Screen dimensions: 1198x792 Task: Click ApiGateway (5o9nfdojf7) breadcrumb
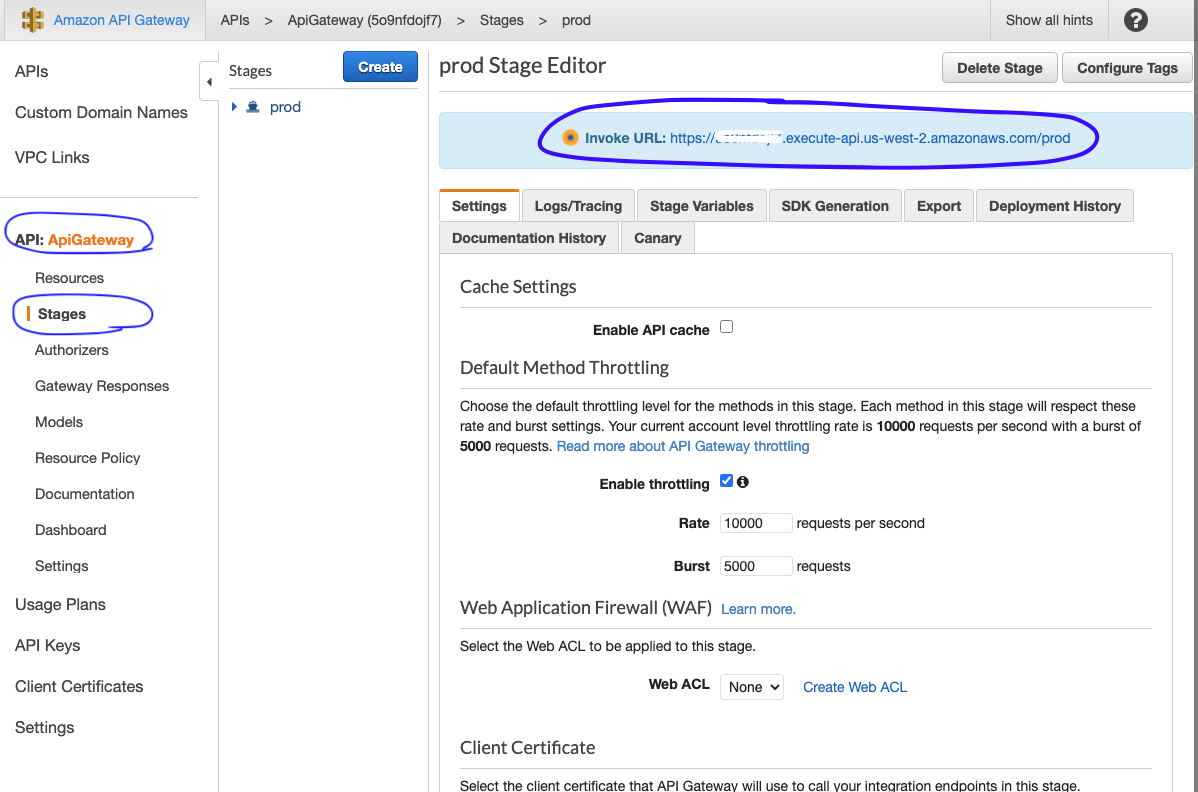tap(364, 21)
